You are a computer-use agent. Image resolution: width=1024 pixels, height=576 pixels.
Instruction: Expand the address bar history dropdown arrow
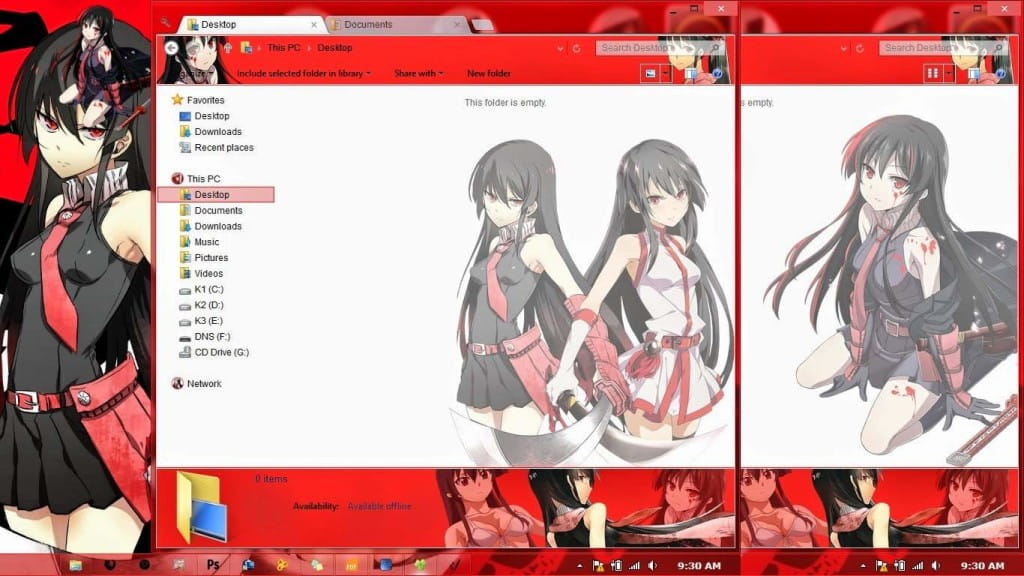point(560,47)
